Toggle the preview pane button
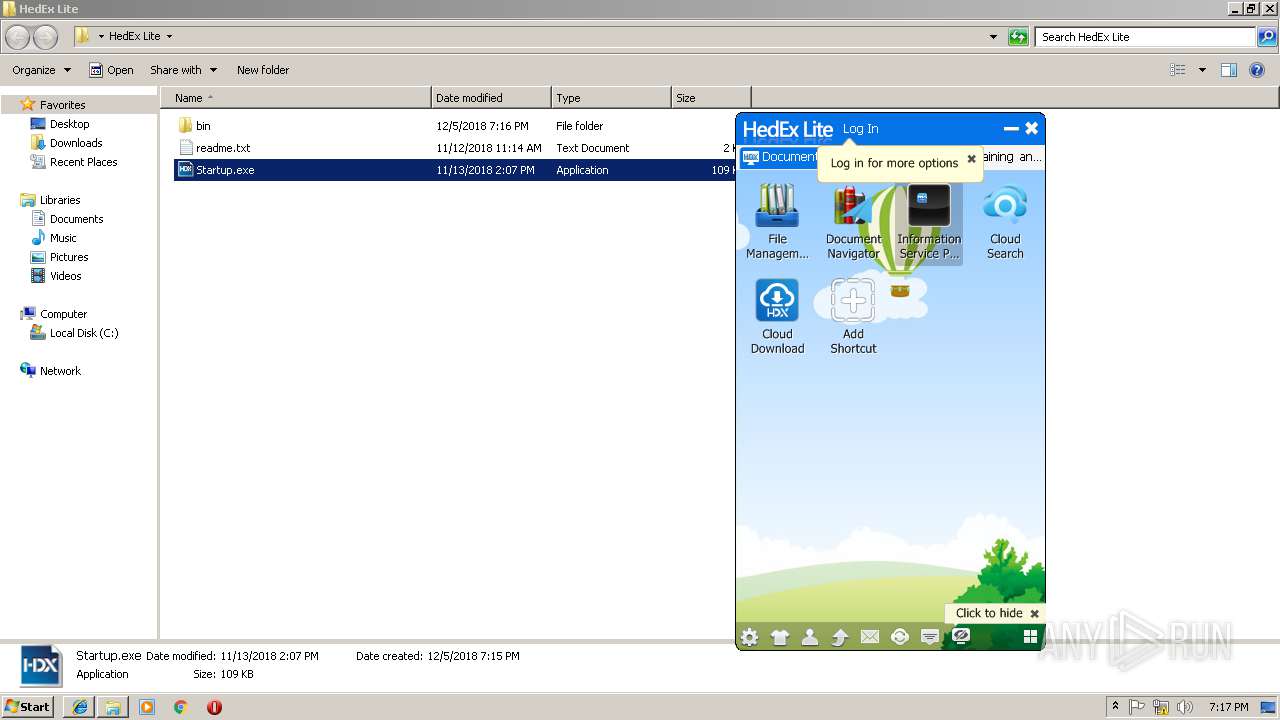This screenshot has height=720, width=1280. pyautogui.click(x=1229, y=70)
